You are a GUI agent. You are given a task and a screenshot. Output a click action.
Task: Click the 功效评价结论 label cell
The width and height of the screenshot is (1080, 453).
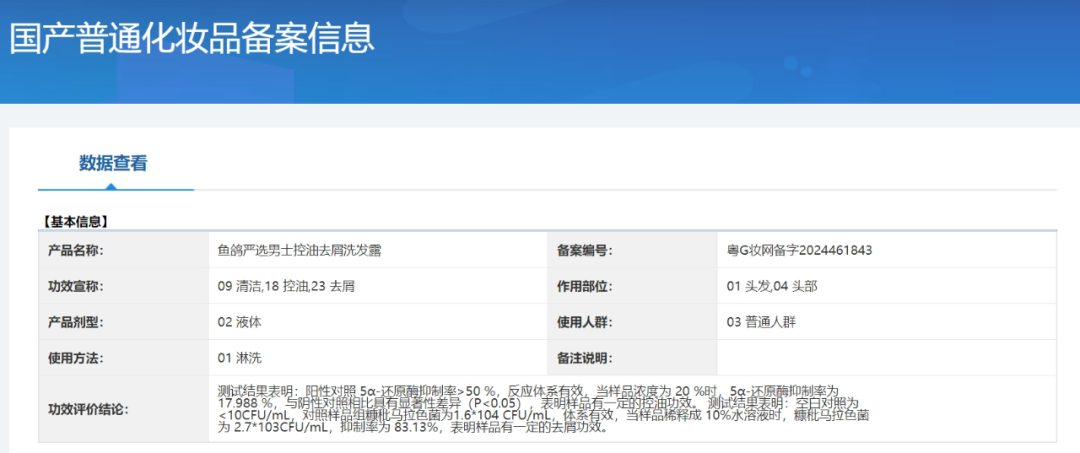click(x=124, y=409)
